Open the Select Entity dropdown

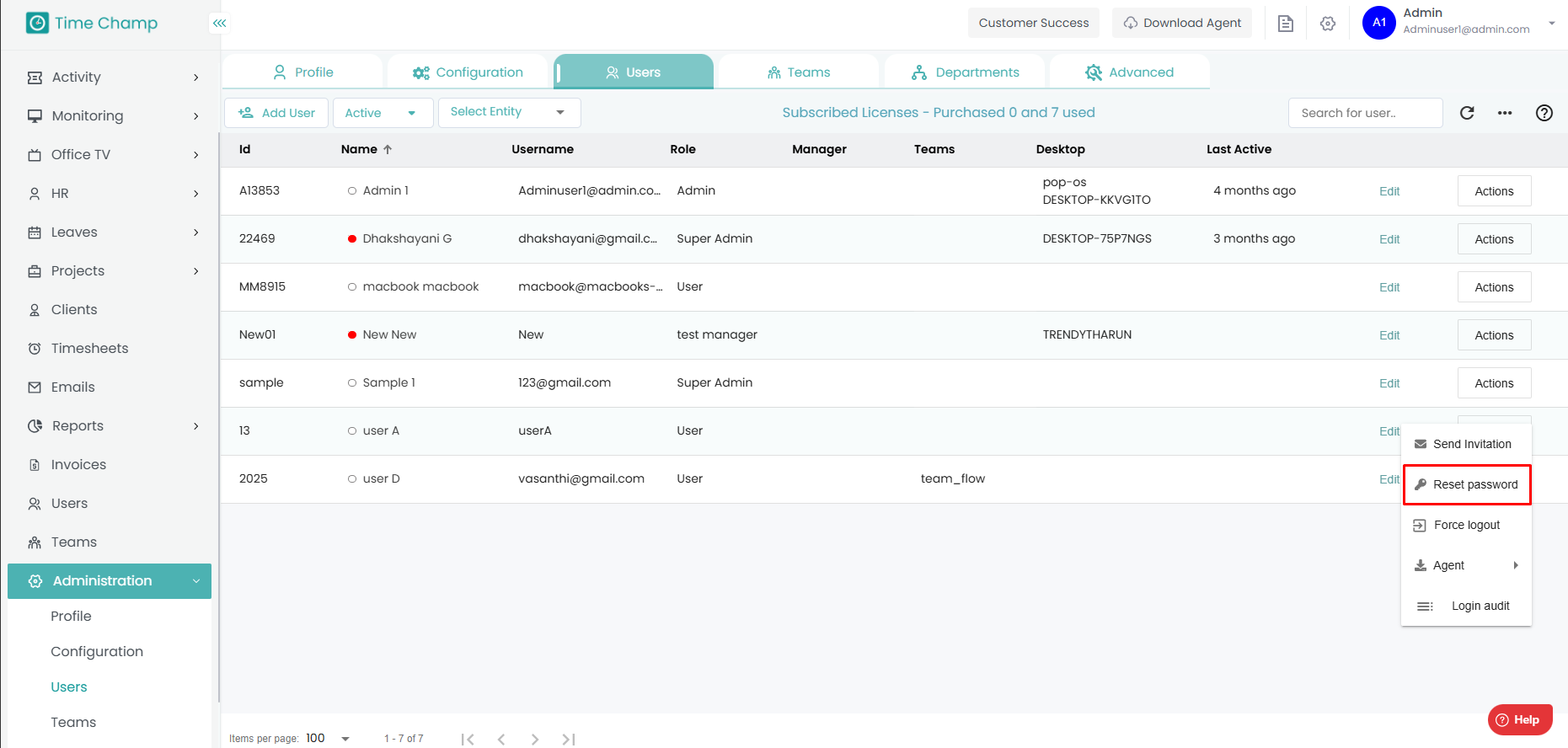(508, 112)
